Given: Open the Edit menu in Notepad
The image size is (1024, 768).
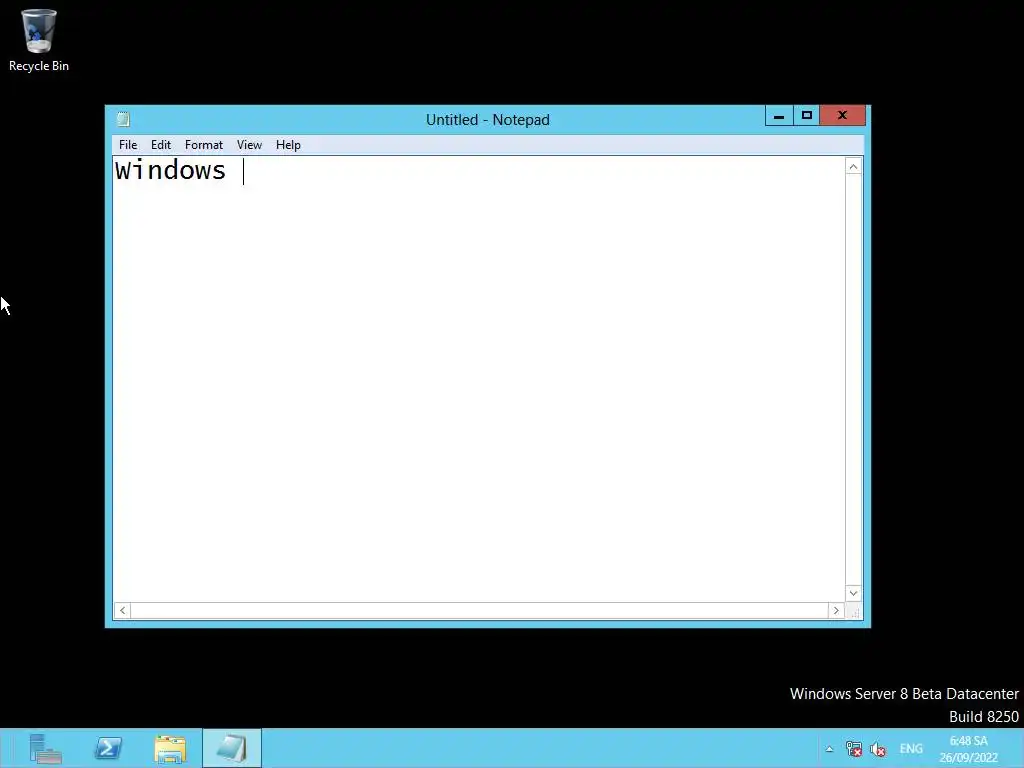Looking at the screenshot, I should (161, 145).
